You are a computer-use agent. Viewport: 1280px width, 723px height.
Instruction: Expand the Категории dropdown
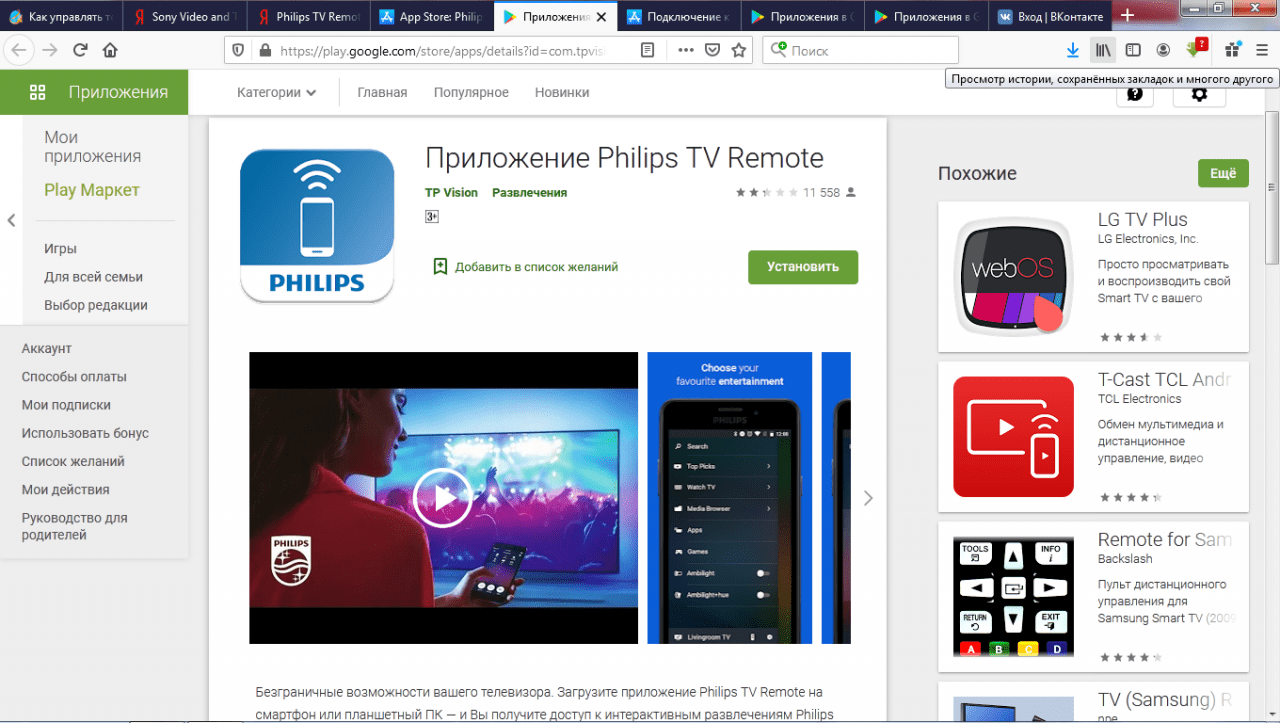click(x=276, y=92)
